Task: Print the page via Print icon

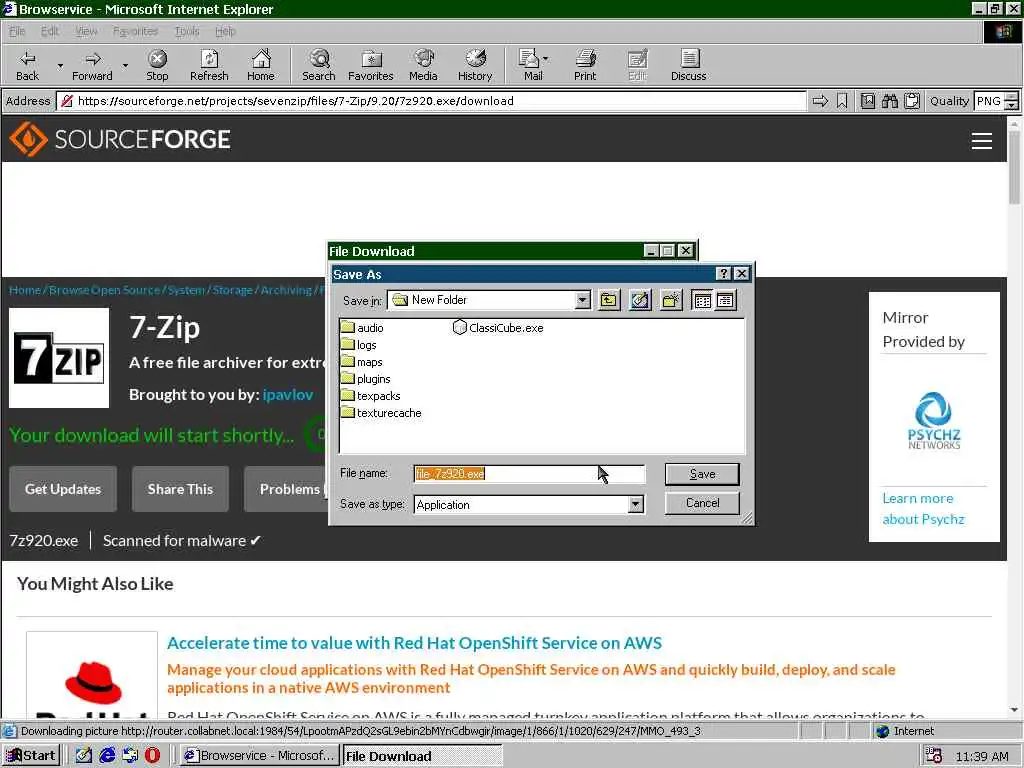Action: 585,65
